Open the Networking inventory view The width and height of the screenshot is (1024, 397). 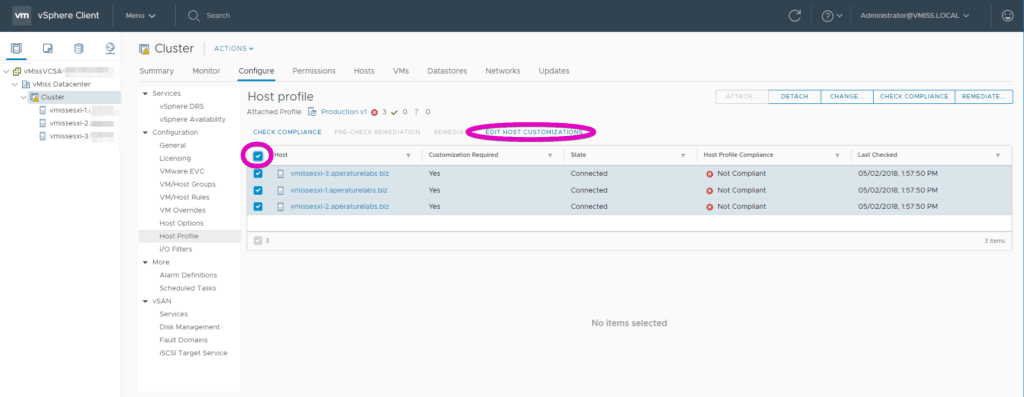[110, 48]
